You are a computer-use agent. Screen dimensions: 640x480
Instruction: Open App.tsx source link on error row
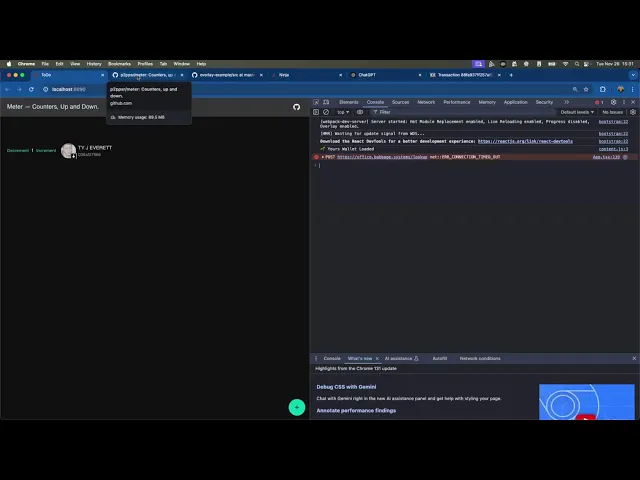pos(606,157)
